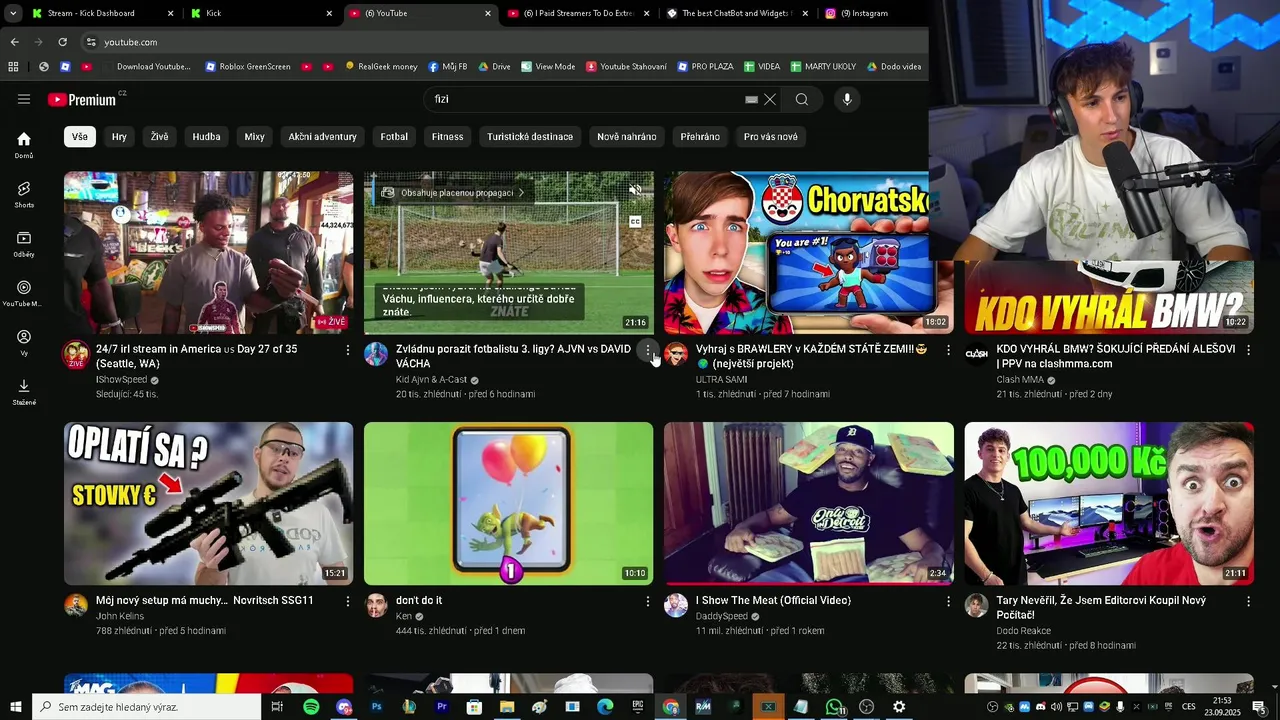1280x720 pixels.
Task: Toggle captions on the AJVN video preview
Action: click(635, 222)
